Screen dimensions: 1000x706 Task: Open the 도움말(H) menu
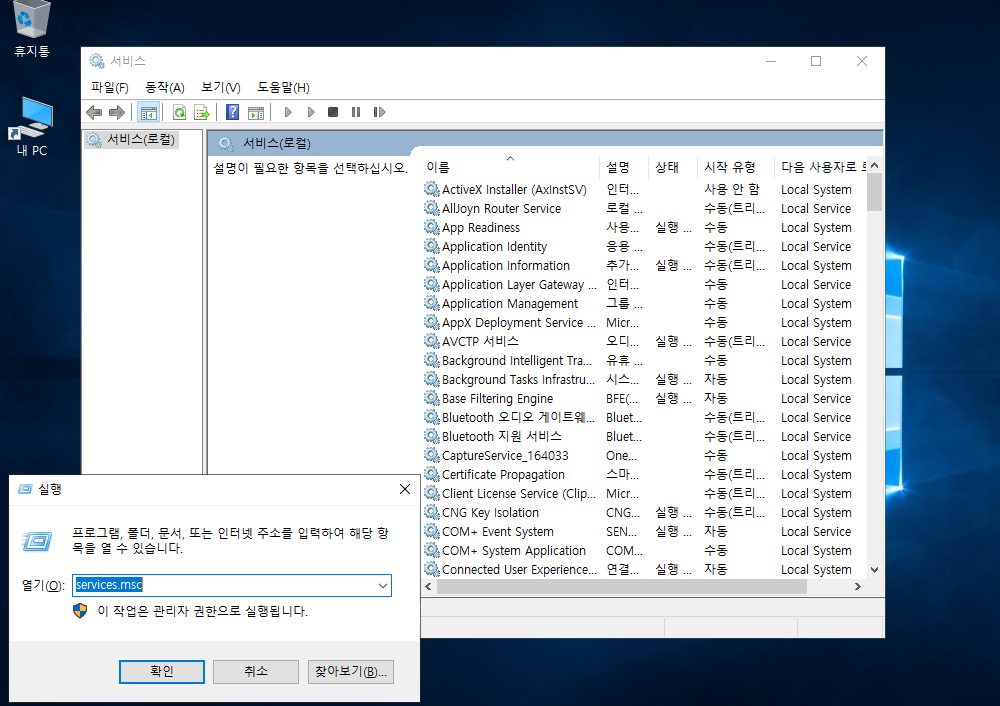click(x=283, y=87)
